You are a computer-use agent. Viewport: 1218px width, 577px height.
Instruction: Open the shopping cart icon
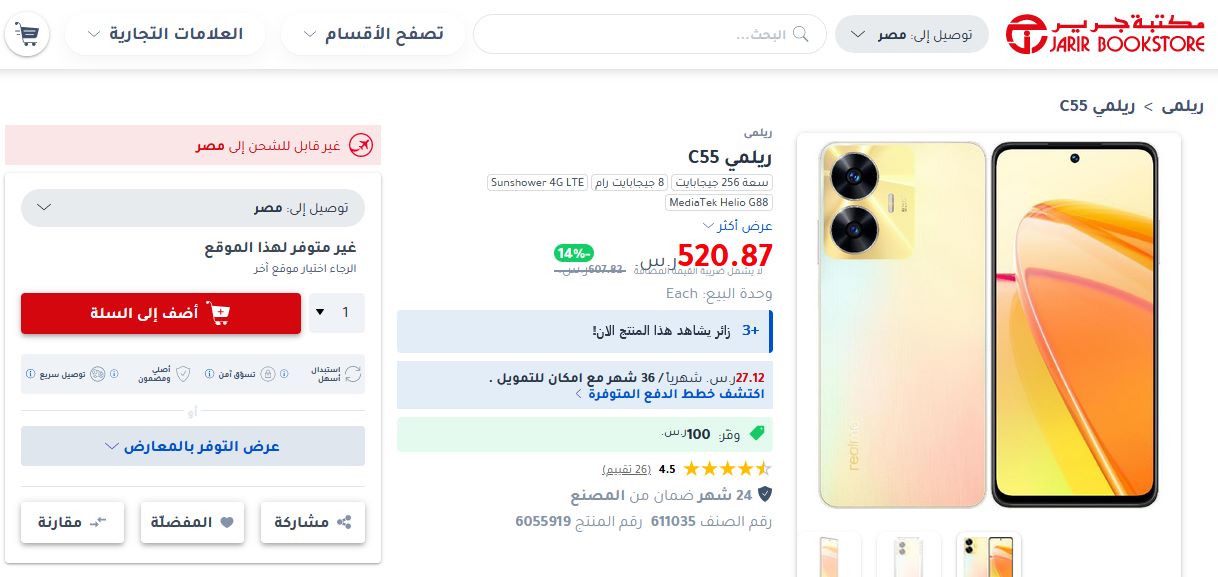click(x=27, y=34)
